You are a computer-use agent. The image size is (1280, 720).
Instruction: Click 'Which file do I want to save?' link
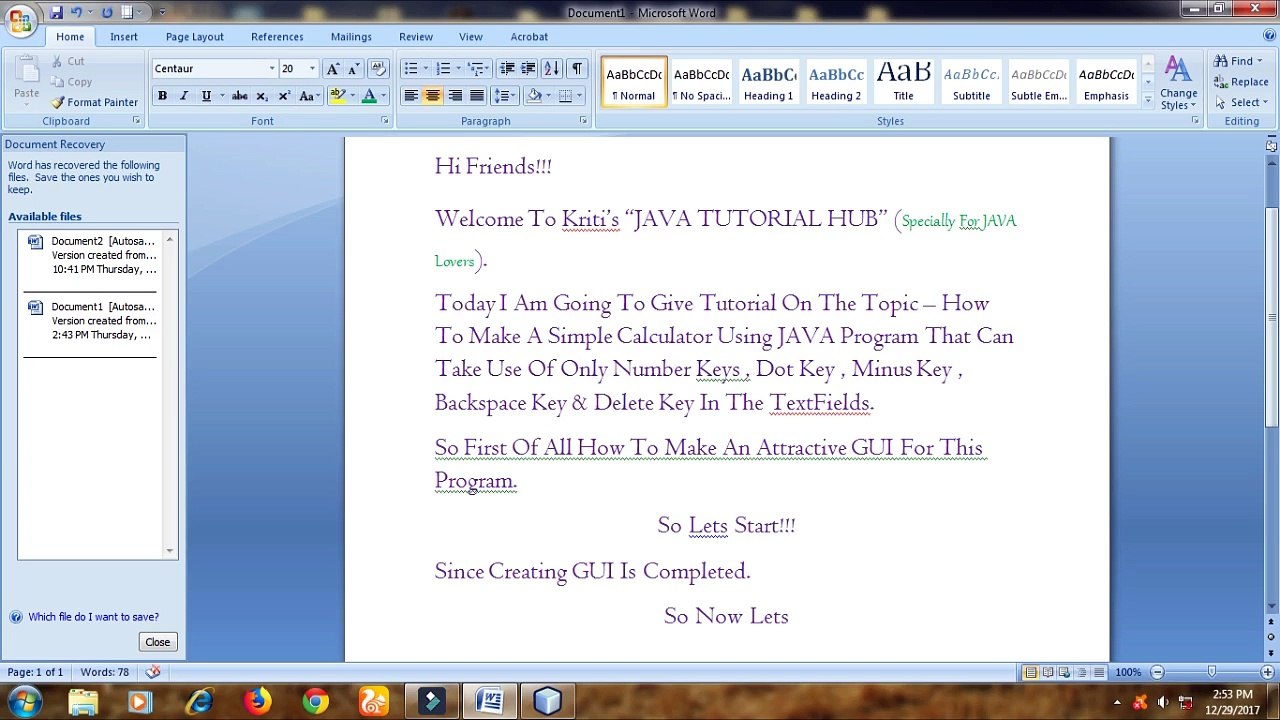click(93, 617)
